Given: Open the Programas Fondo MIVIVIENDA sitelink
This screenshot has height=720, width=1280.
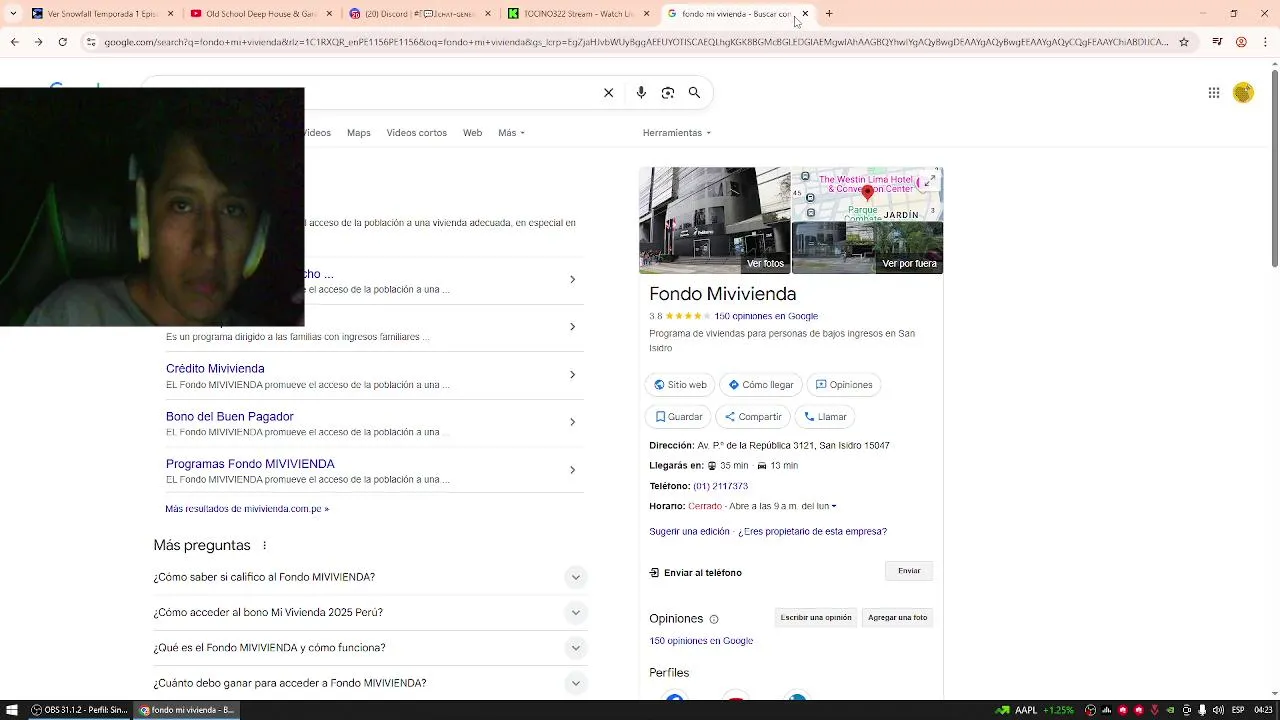Looking at the screenshot, I should (x=250, y=464).
